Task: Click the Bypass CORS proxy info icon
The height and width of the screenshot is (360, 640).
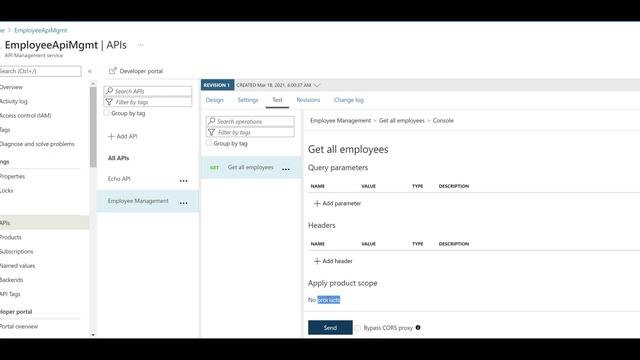Action: 418,327
